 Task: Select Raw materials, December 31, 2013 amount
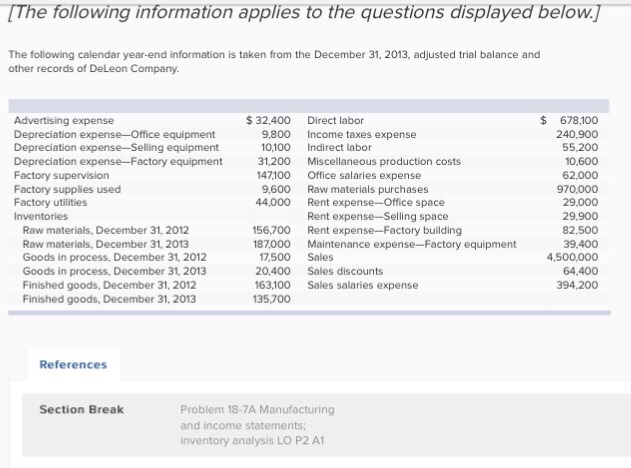click(272, 244)
